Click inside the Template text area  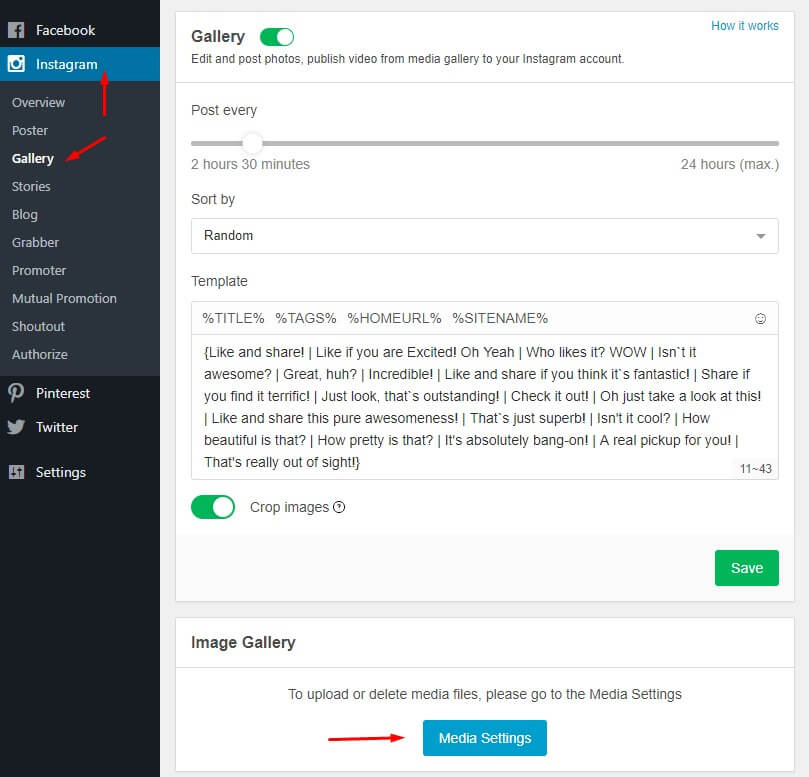click(x=484, y=407)
